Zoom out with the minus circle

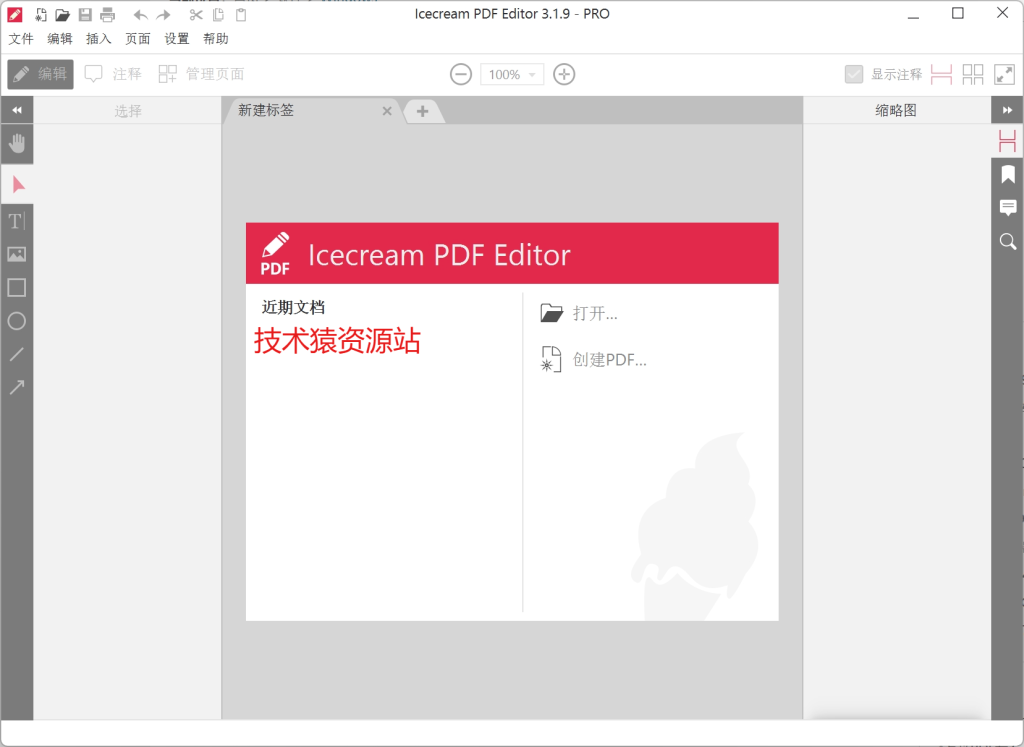coord(460,74)
